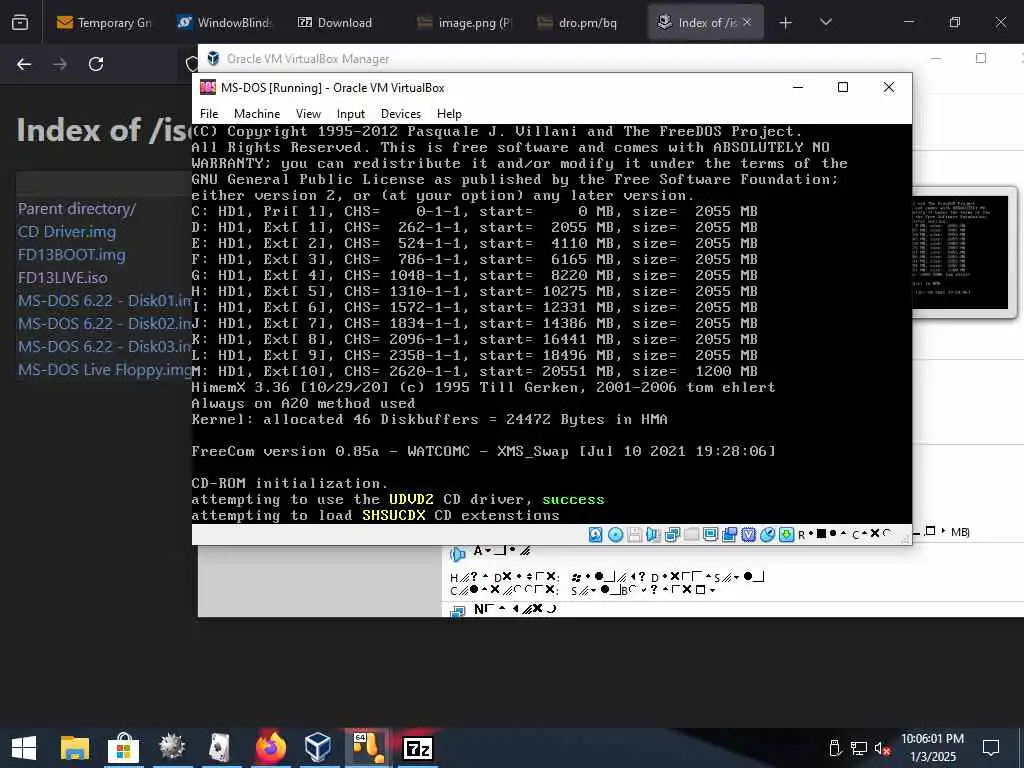Go back in the Firefox browser
1024x768 pixels.
[24, 64]
